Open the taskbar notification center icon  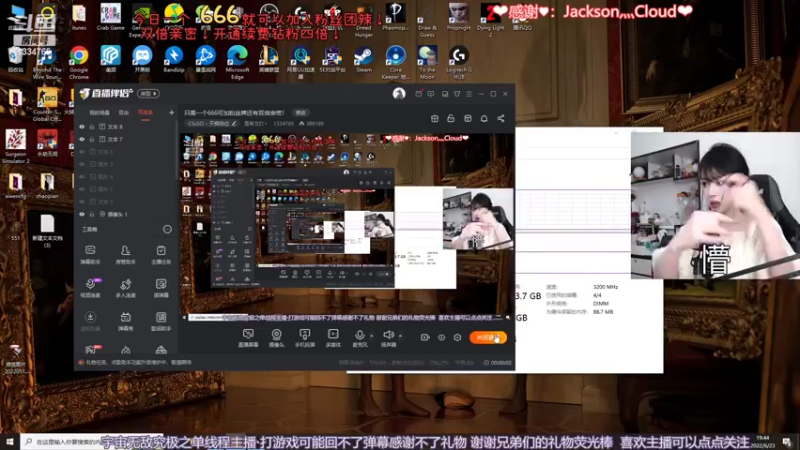[x=786, y=442]
